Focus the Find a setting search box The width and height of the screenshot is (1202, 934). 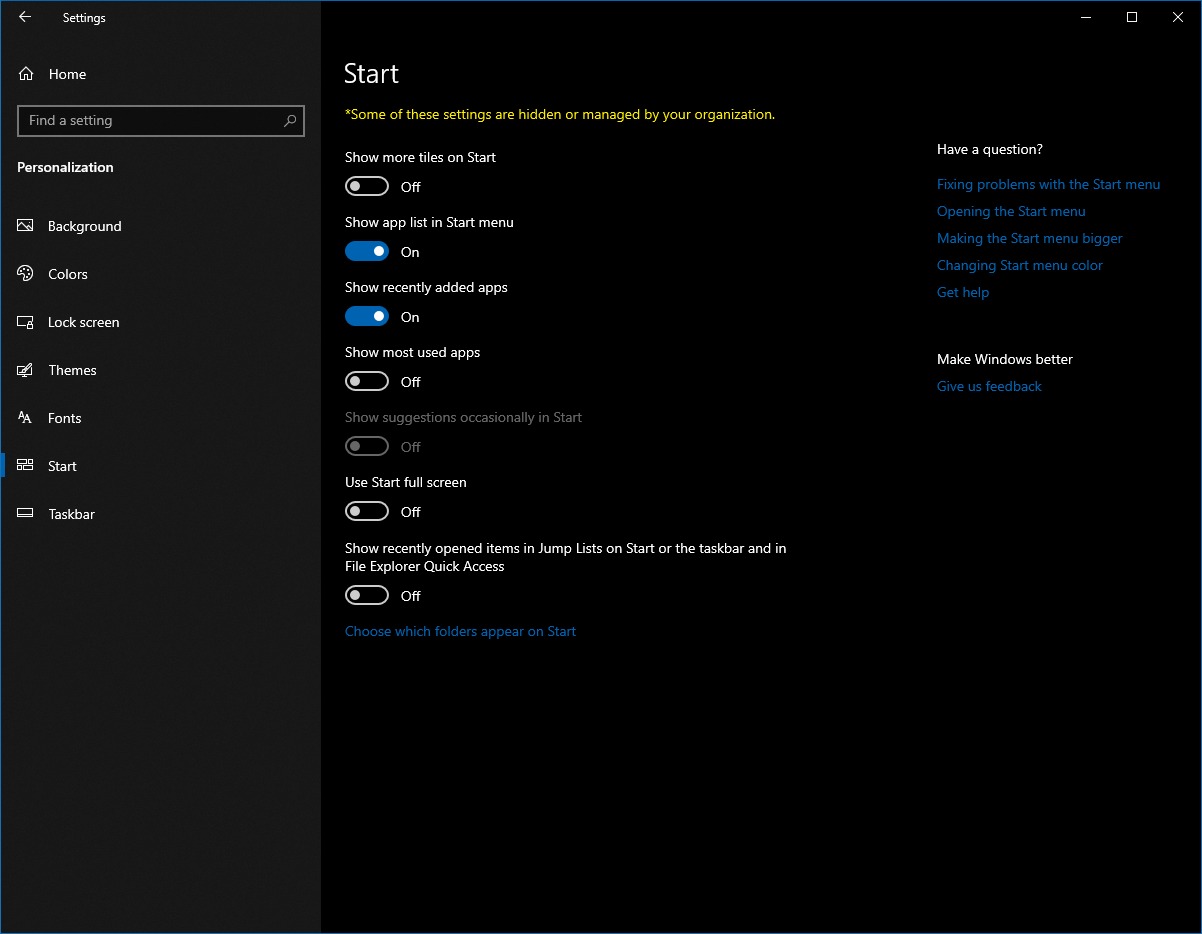click(150, 121)
